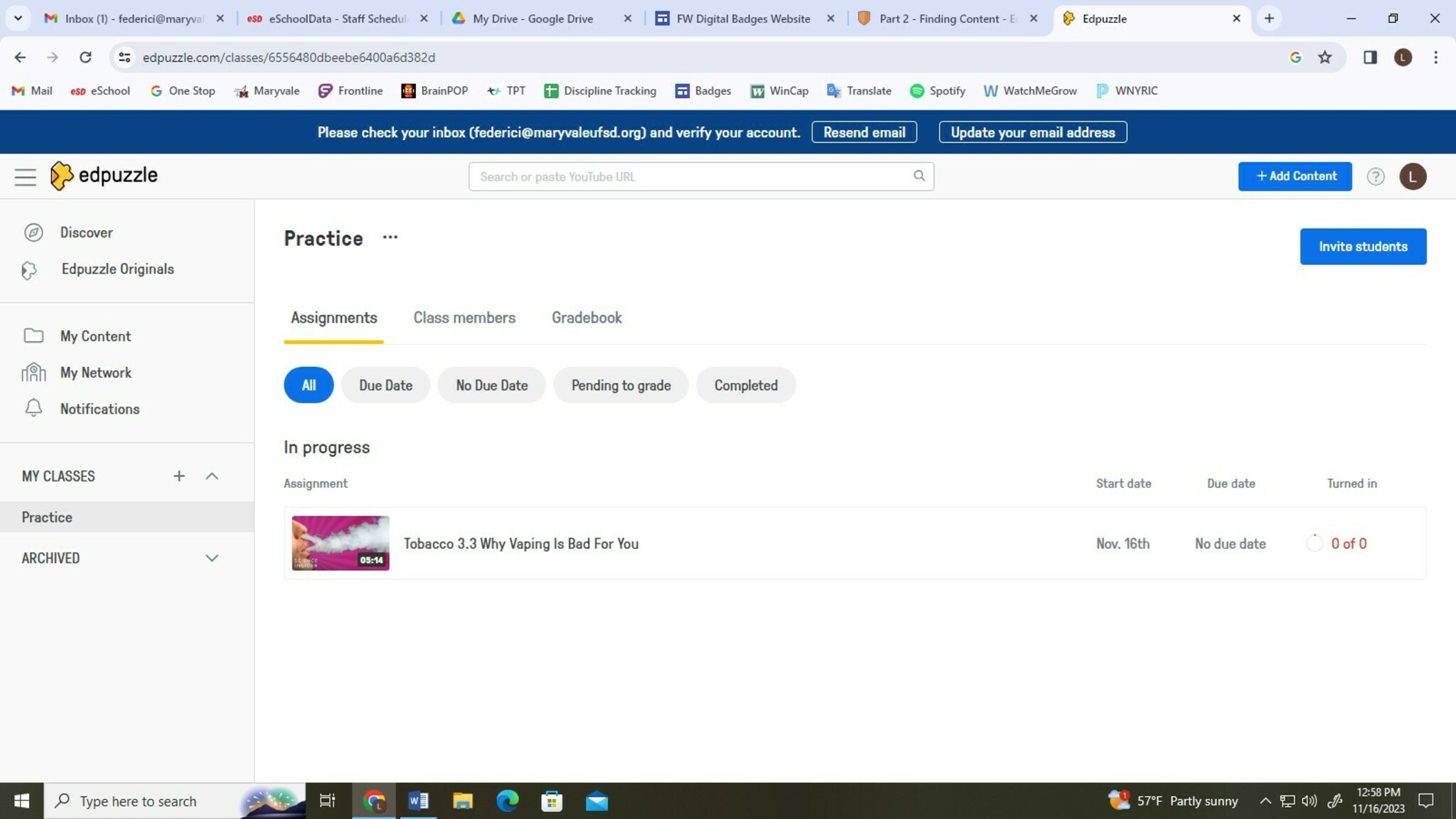Screen dimensions: 1456x819
Task: Switch to the Gradebook tab
Action: 587,318
